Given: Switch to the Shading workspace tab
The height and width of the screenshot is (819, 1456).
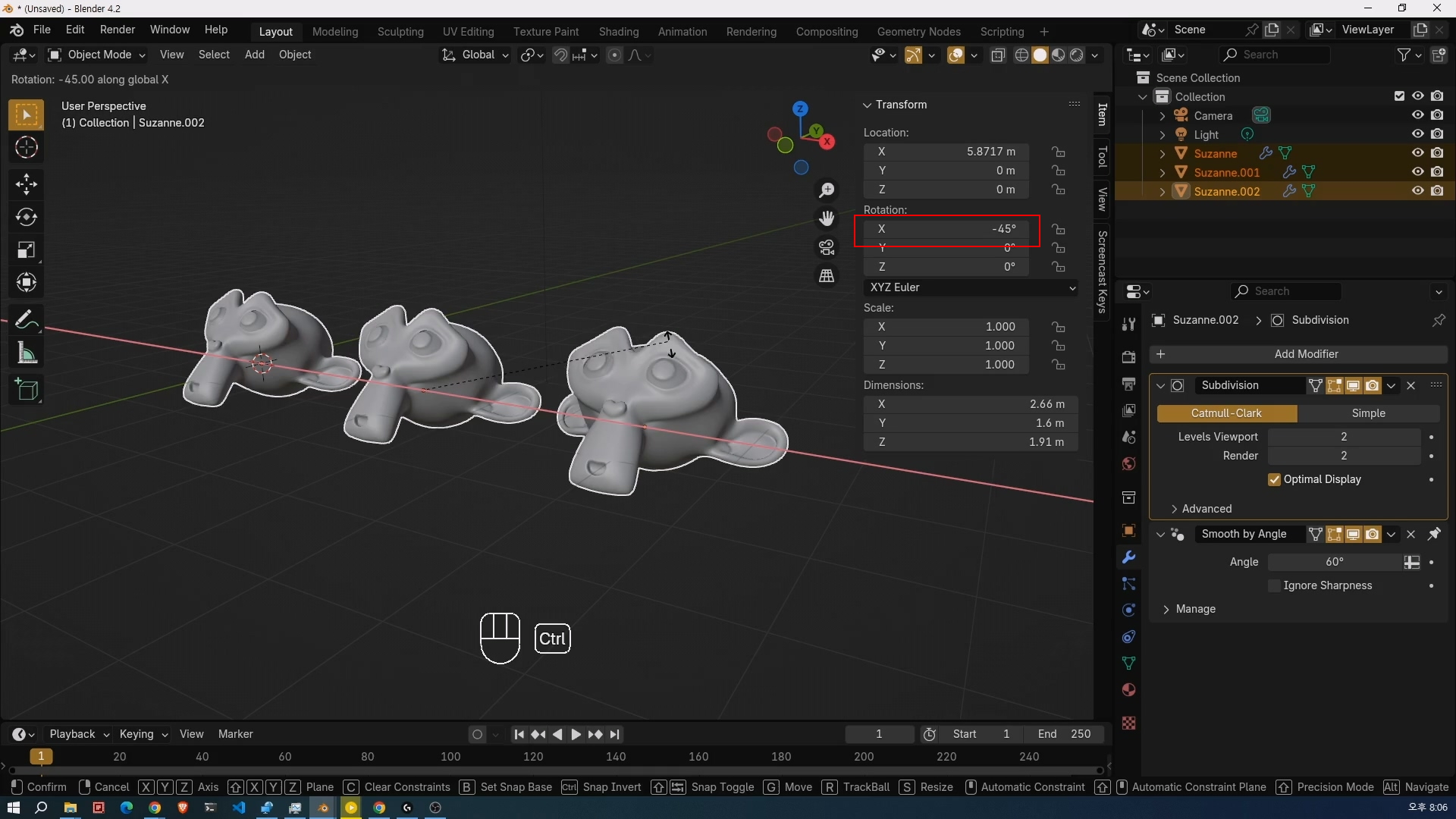Looking at the screenshot, I should point(619,32).
